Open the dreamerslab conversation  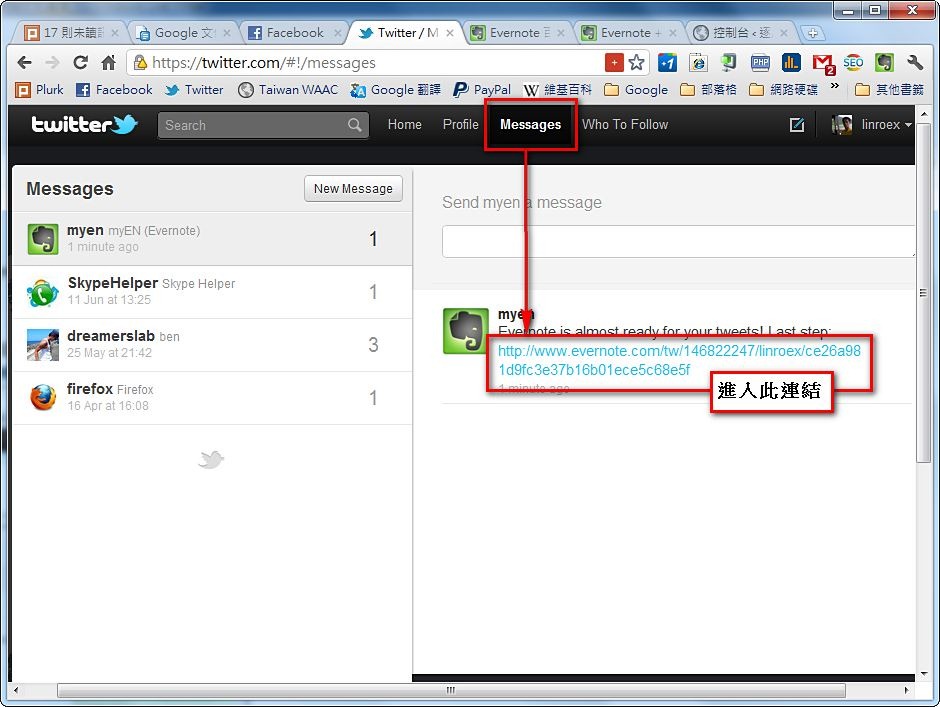pos(212,345)
